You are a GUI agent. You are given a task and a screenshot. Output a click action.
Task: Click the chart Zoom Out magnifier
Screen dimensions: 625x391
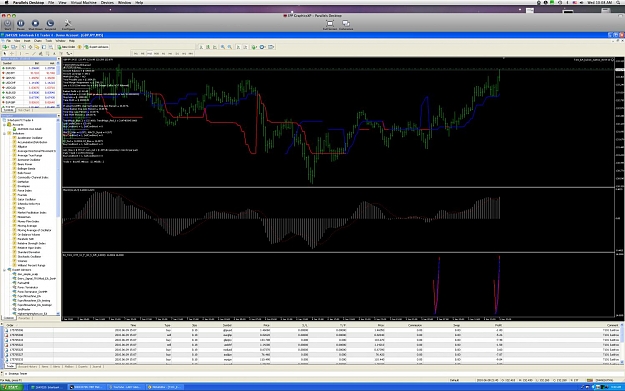[230, 47]
